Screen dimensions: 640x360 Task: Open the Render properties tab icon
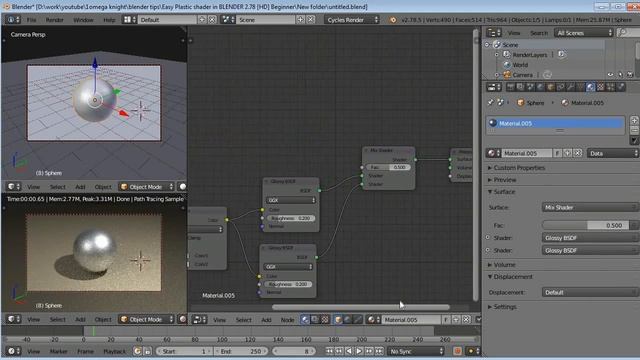511,87
